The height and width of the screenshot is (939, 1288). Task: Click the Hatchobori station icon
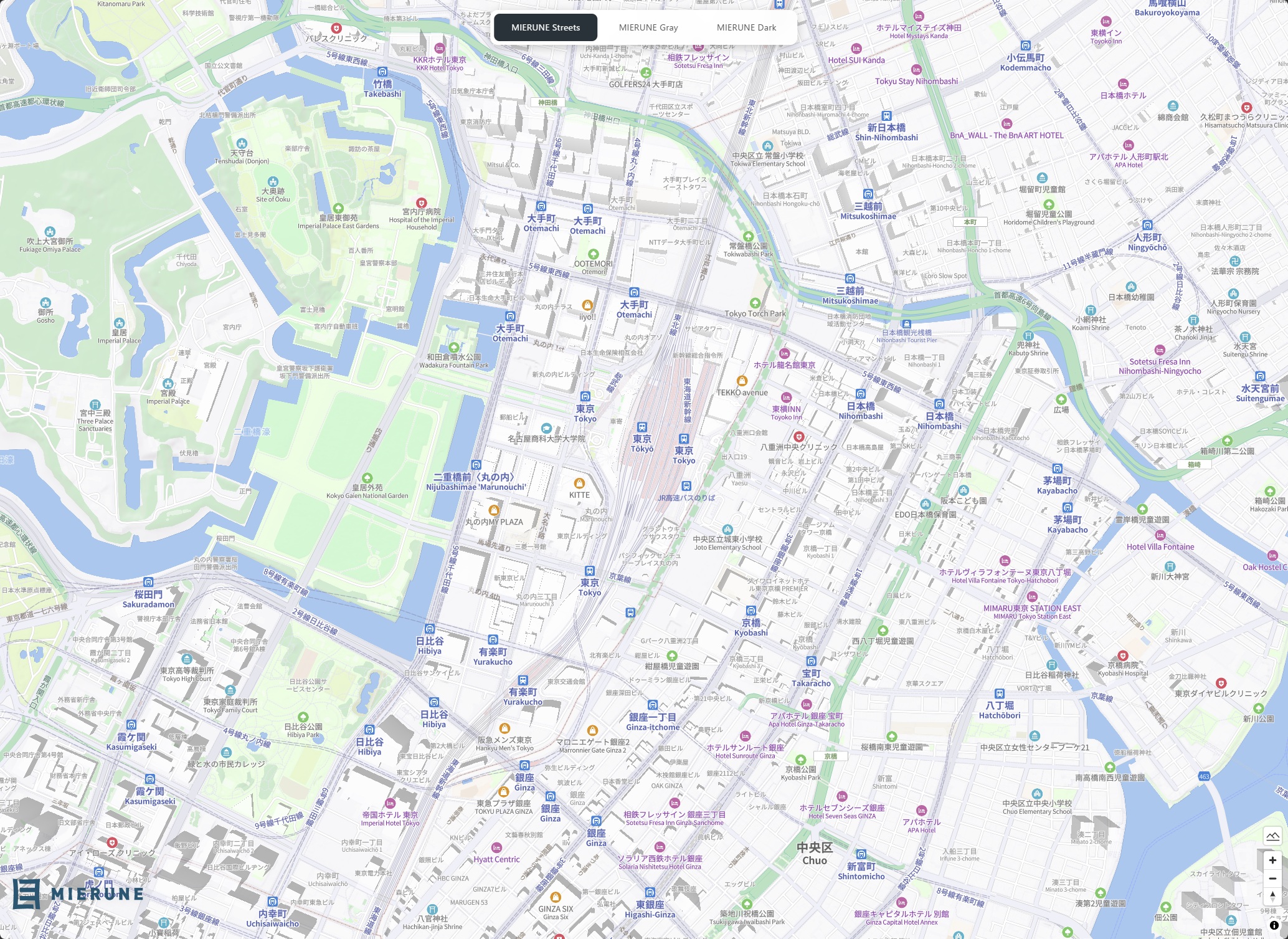click(x=999, y=694)
